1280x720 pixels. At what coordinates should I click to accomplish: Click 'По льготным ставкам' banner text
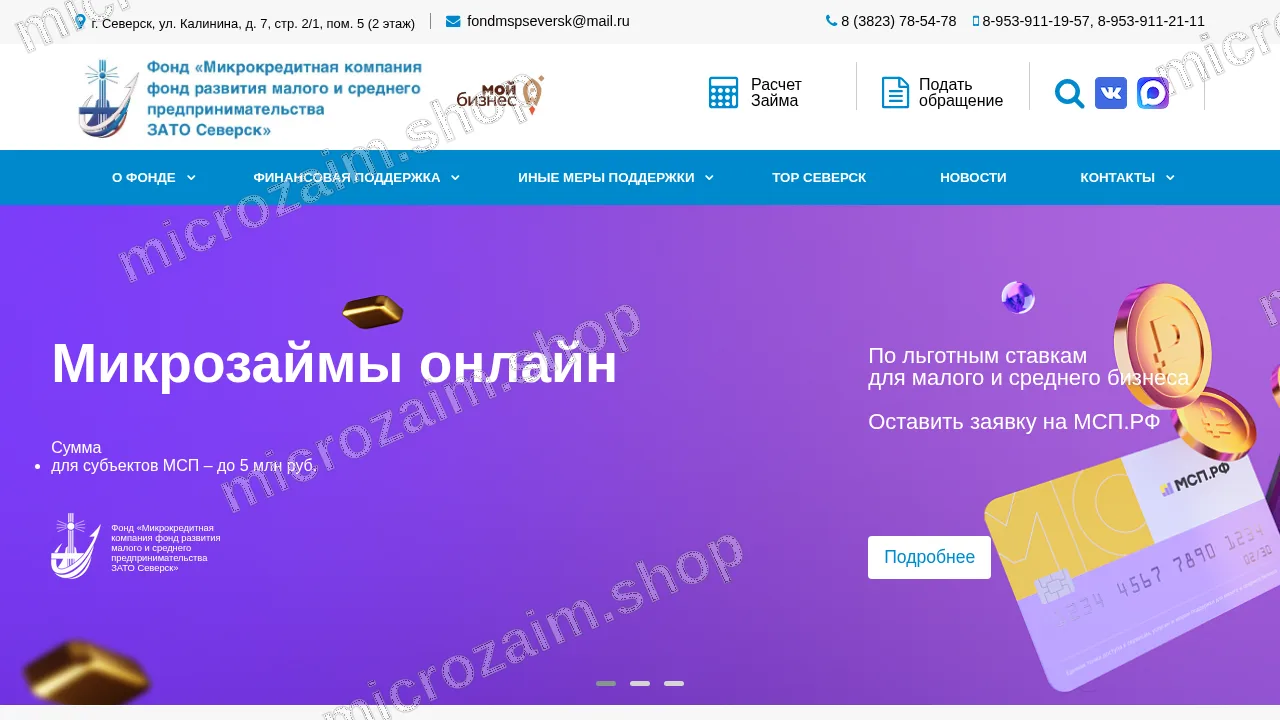(x=977, y=356)
